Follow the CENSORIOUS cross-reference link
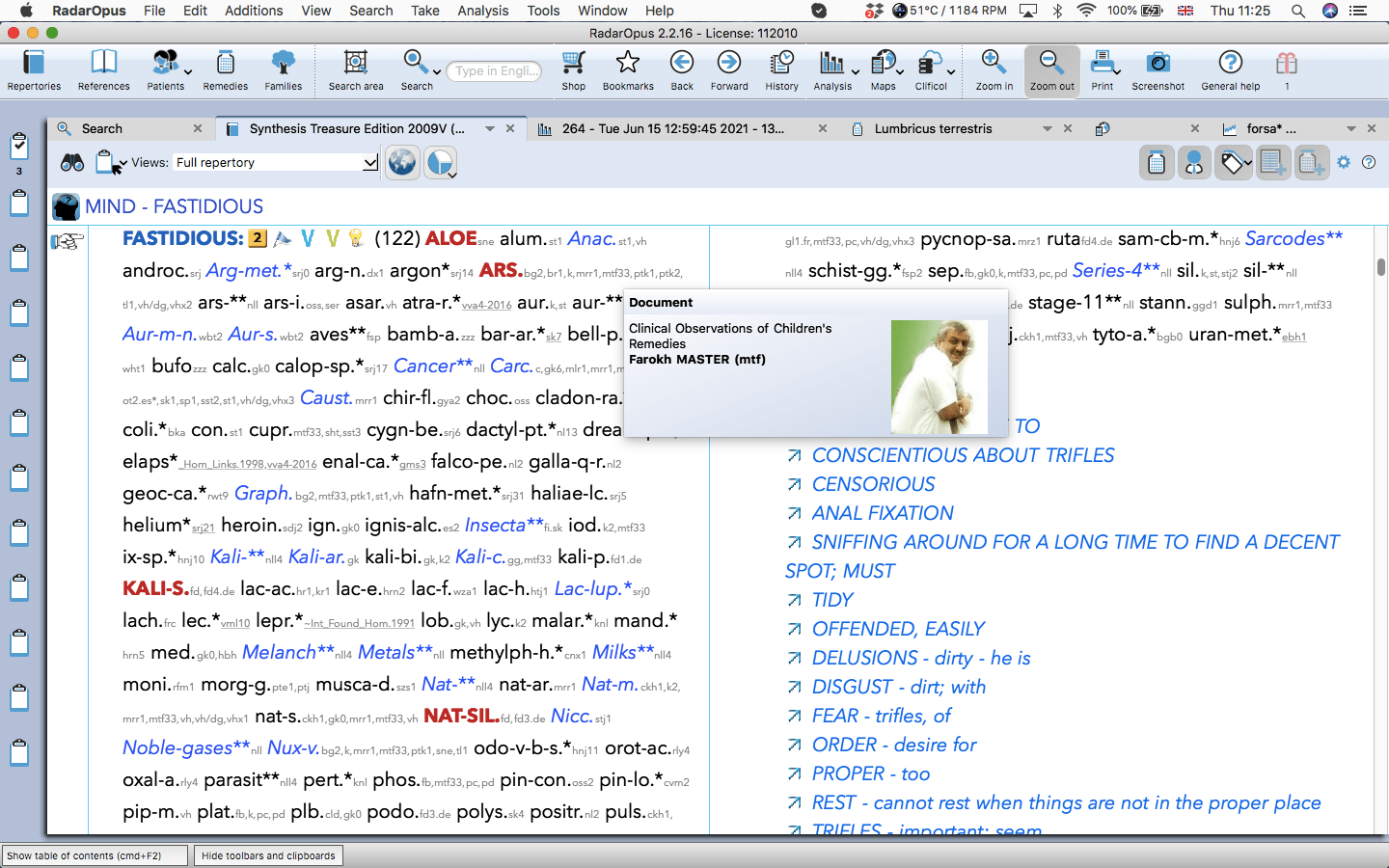Screen dimensions: 1389x868 click(873, 484)
